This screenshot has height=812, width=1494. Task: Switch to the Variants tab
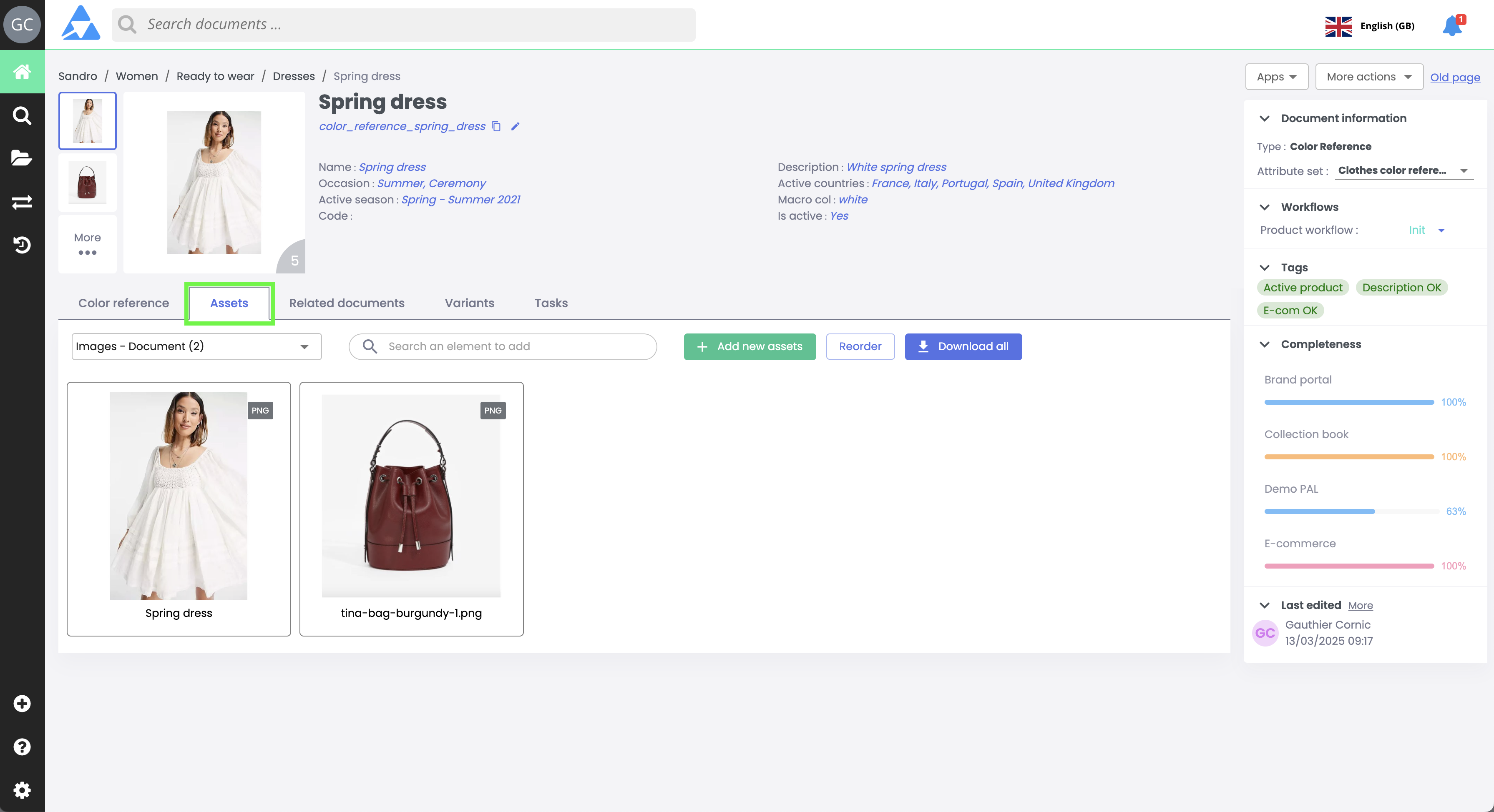(x=469, y=303)
